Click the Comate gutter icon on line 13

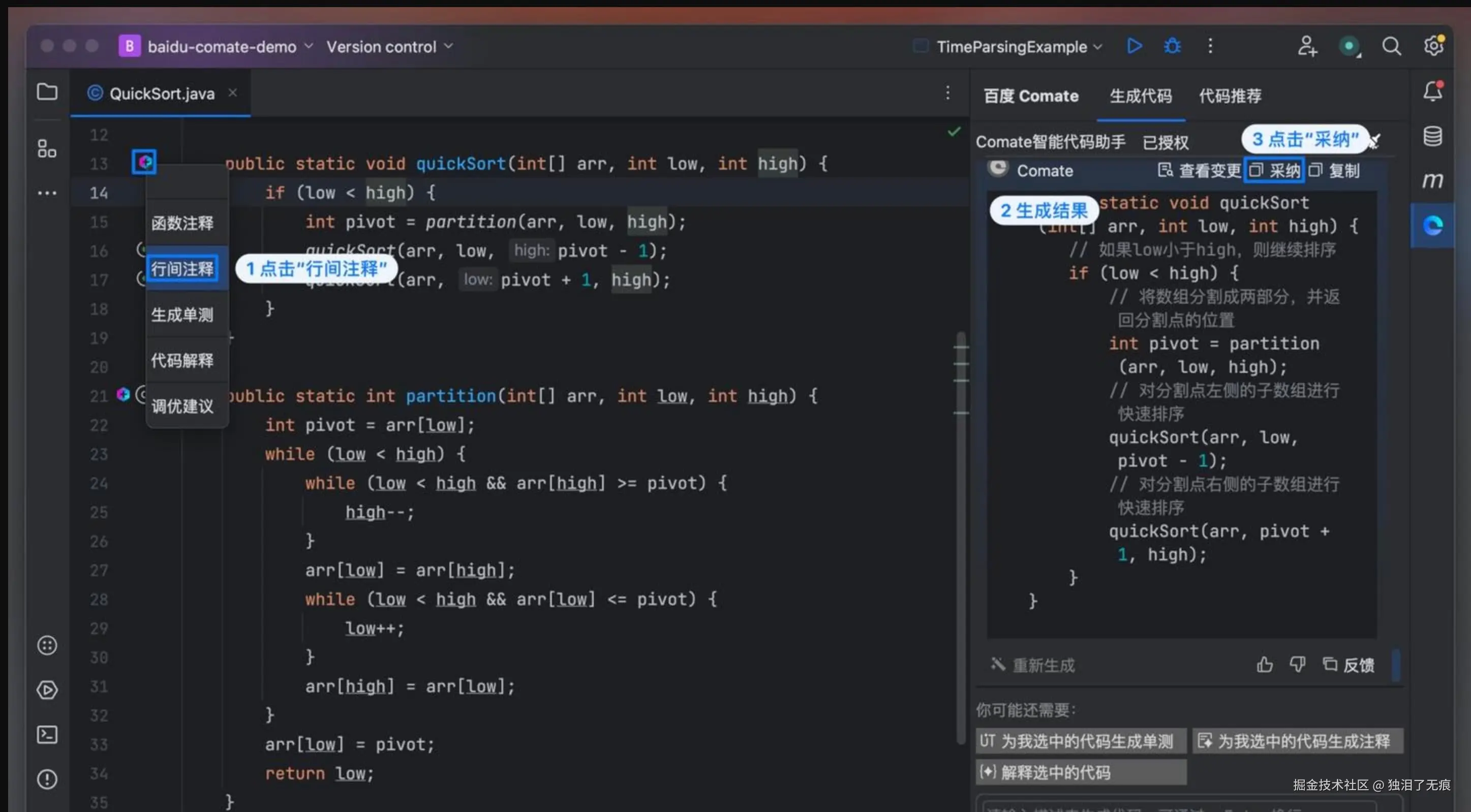(144, 163)
